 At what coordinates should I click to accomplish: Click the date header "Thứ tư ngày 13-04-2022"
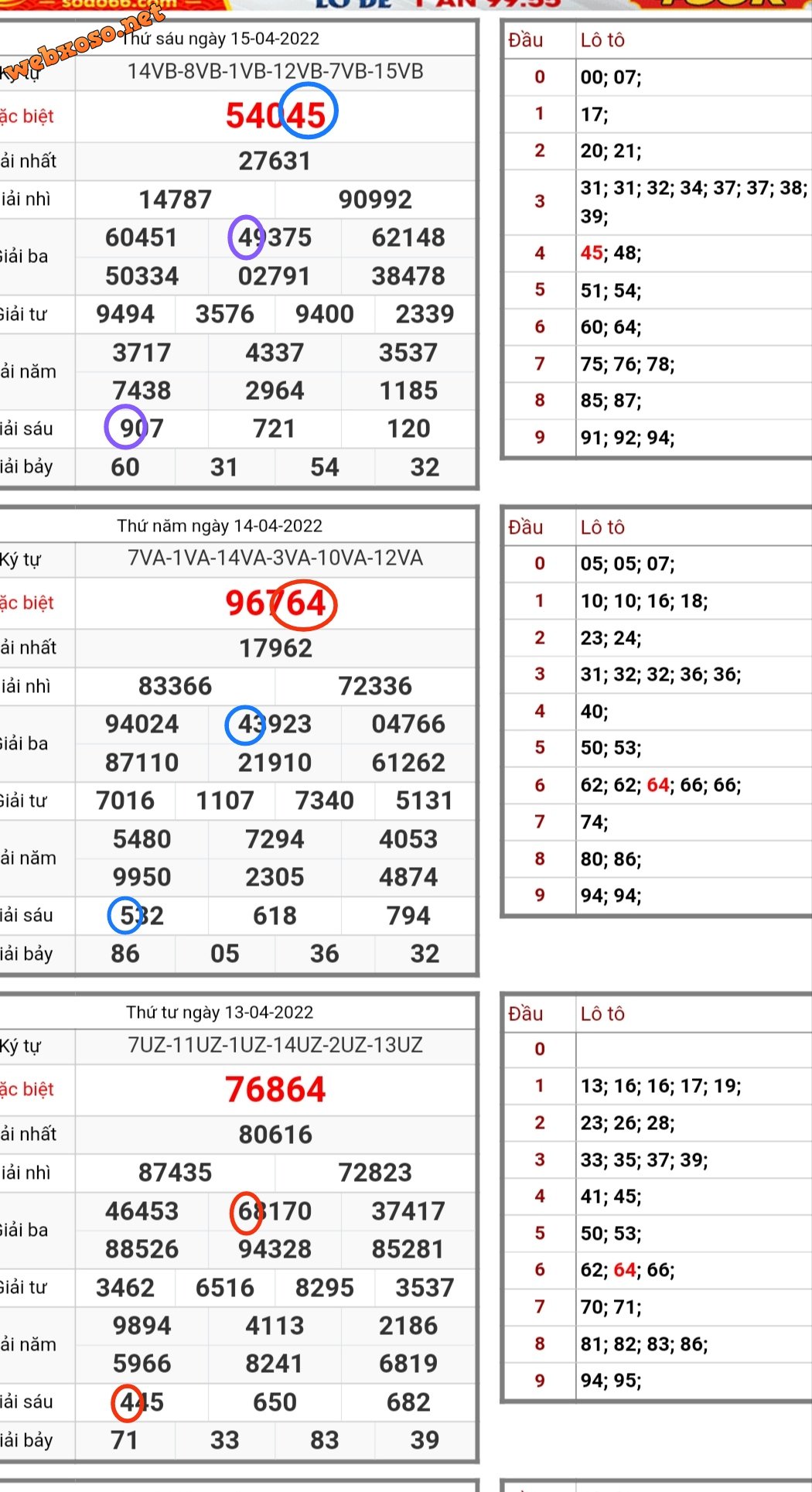point(220,1012)
